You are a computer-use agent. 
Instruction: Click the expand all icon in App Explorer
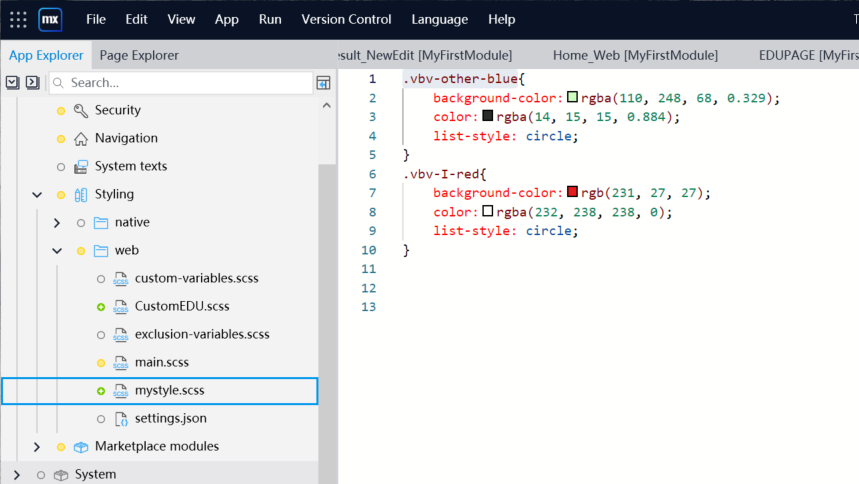[x=13, y=82]
